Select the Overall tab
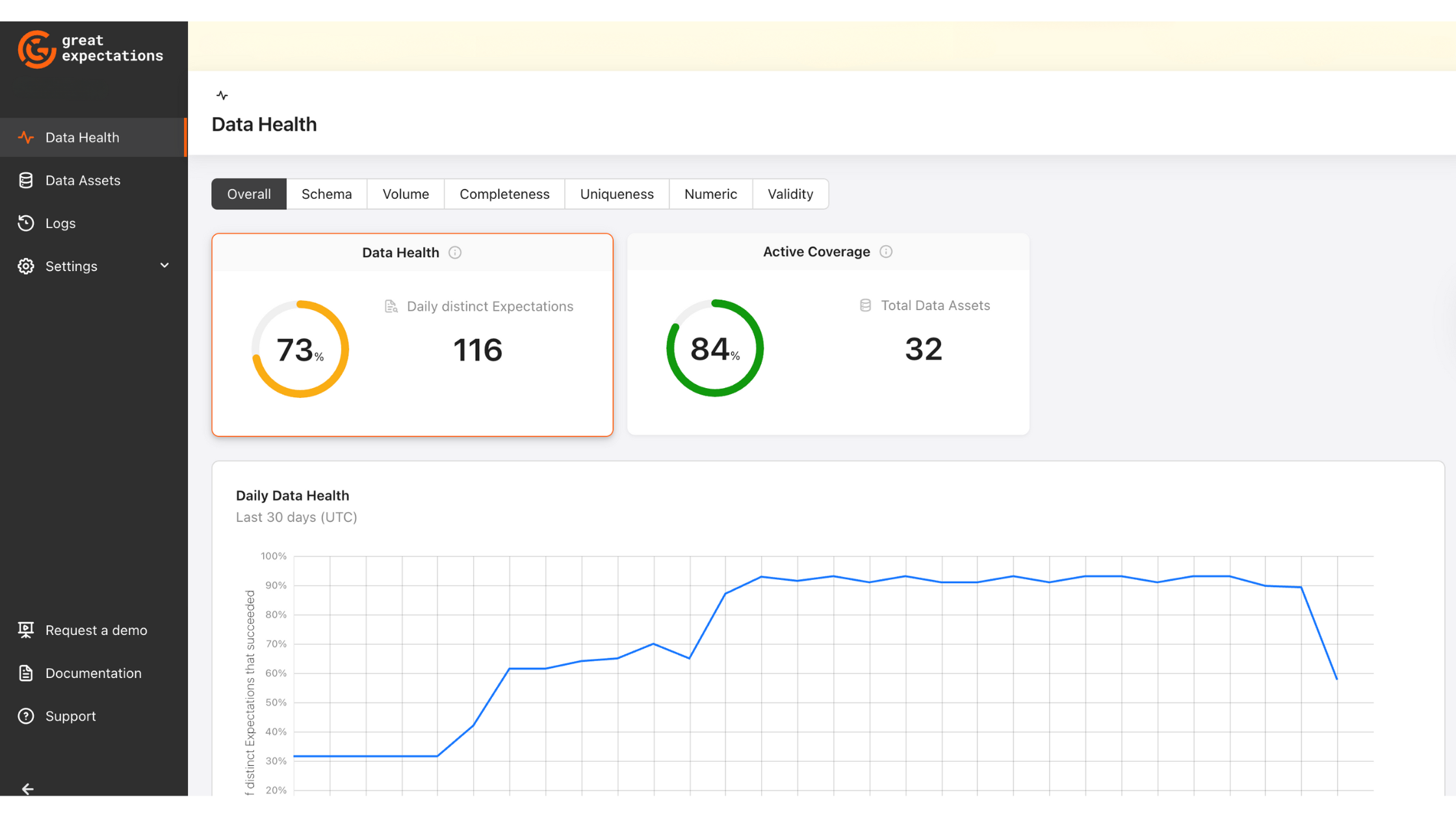This screenshot has height=819, width=1456. [249, 194]
